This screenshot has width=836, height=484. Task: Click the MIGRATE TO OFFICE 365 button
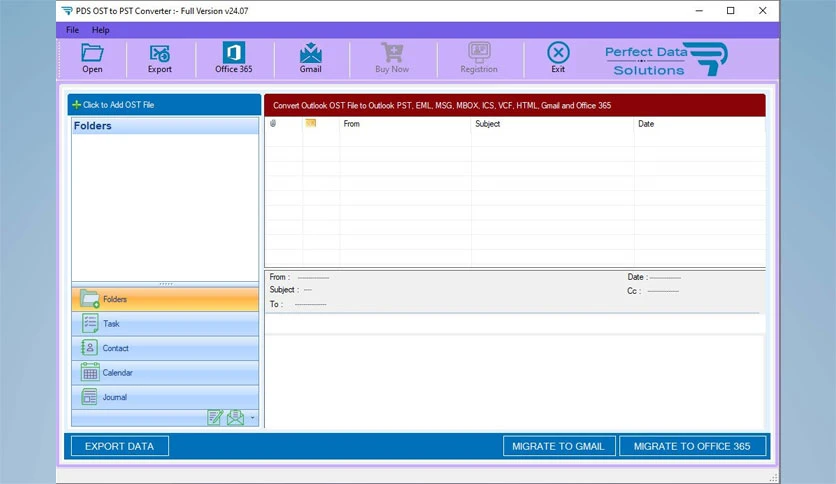(692, 446)
